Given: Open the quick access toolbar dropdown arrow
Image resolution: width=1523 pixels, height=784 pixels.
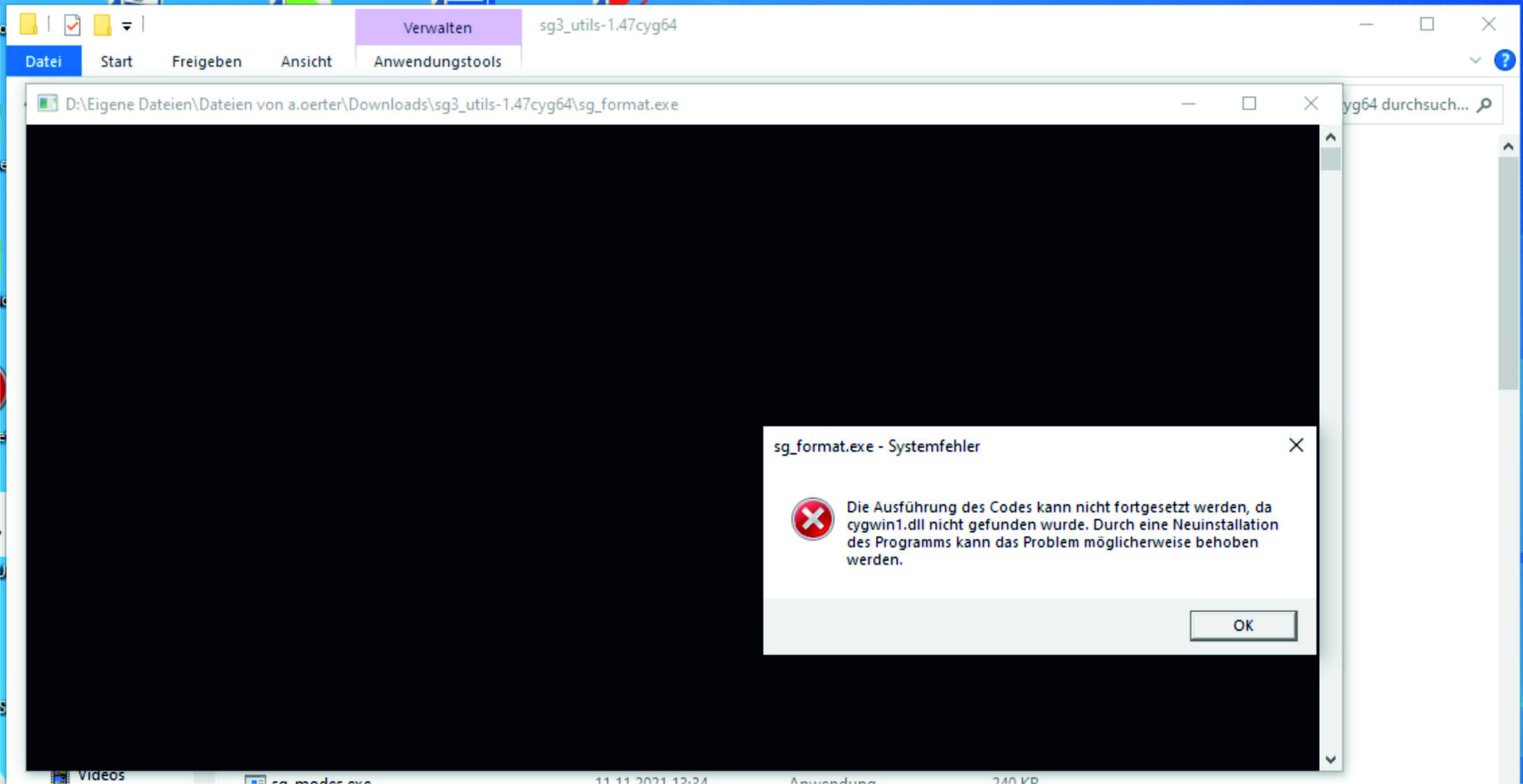Looking at the screenshot, I should [127, 26].
